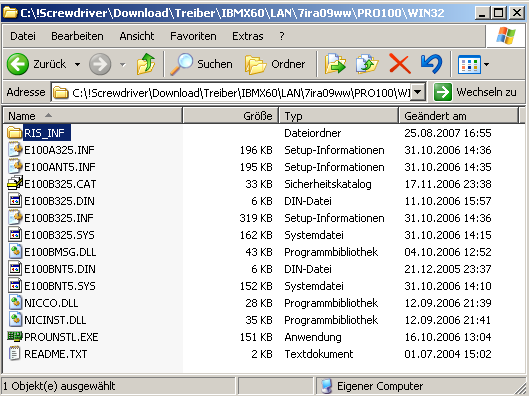The image size is (529, 396).
Task: Maximize the Explorer window
Action: 499,13
